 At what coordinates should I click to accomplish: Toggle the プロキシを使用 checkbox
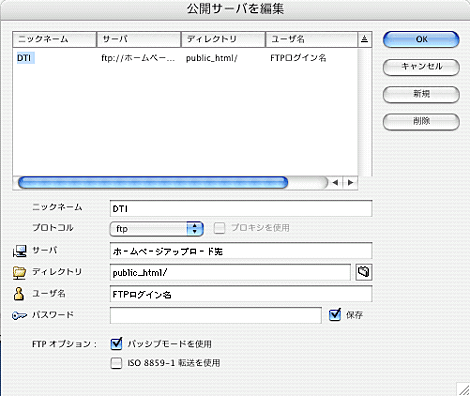(219, 228)
